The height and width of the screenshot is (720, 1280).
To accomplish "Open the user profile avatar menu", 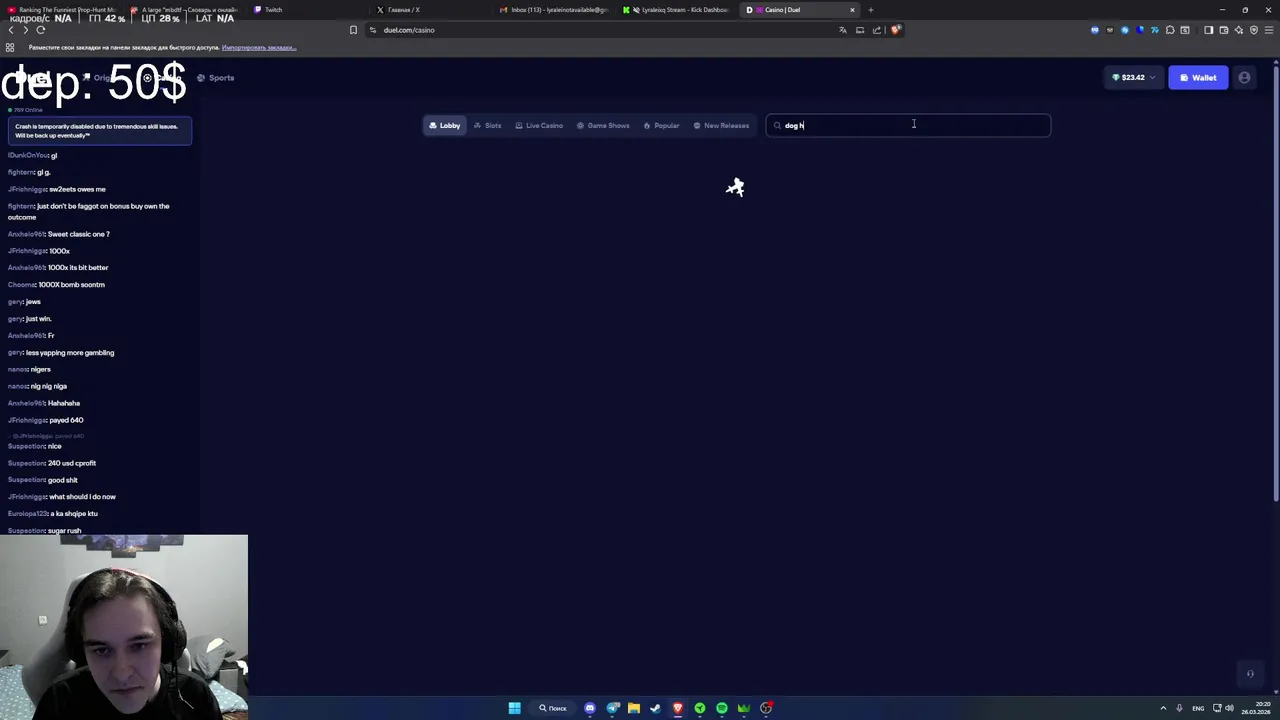I will click(1244, 77).
